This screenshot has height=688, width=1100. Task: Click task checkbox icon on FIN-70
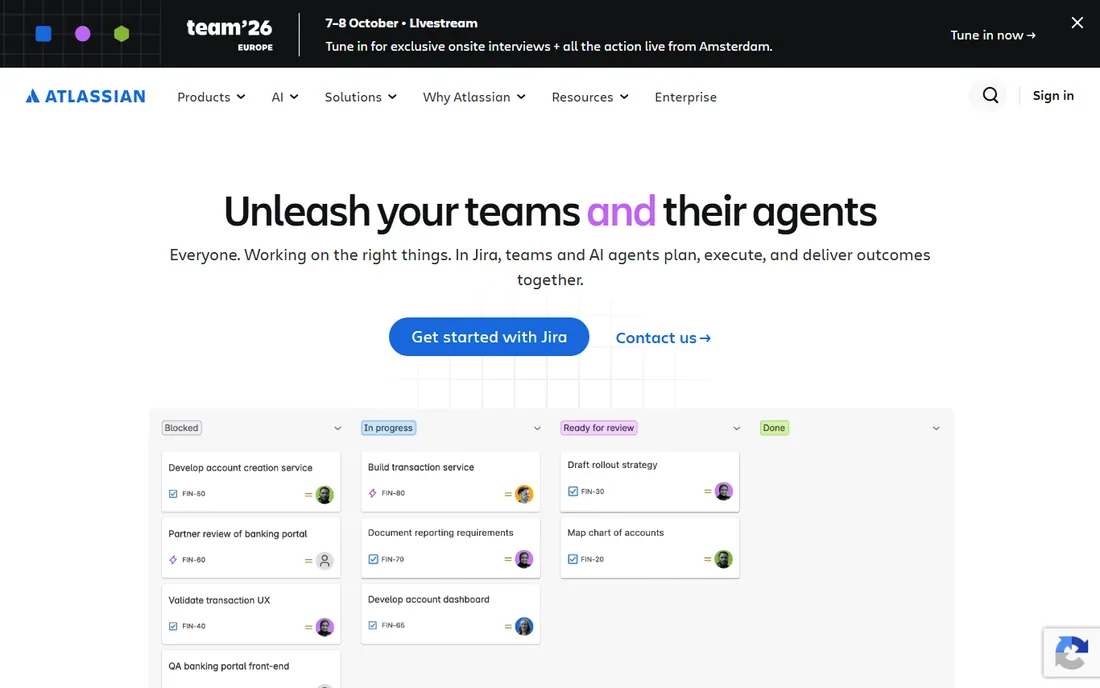click(x=373, y=559)
